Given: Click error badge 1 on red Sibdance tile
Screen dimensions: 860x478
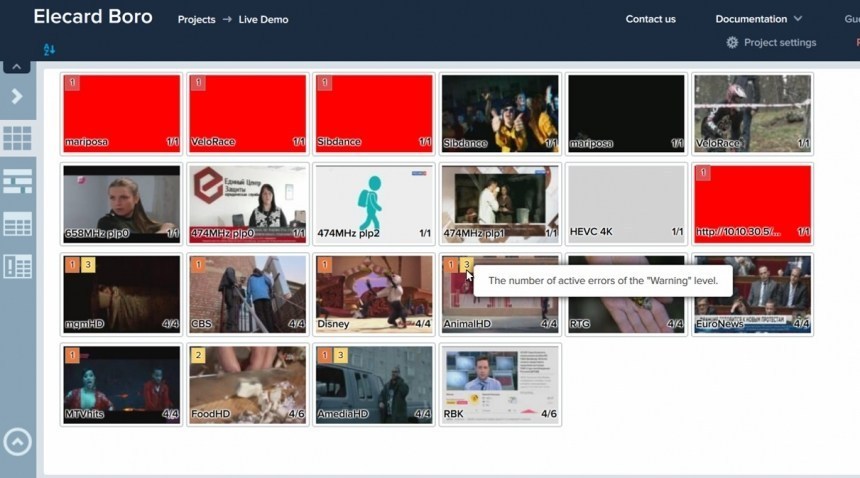Looking at the screenshot, I should pos(325,83).
